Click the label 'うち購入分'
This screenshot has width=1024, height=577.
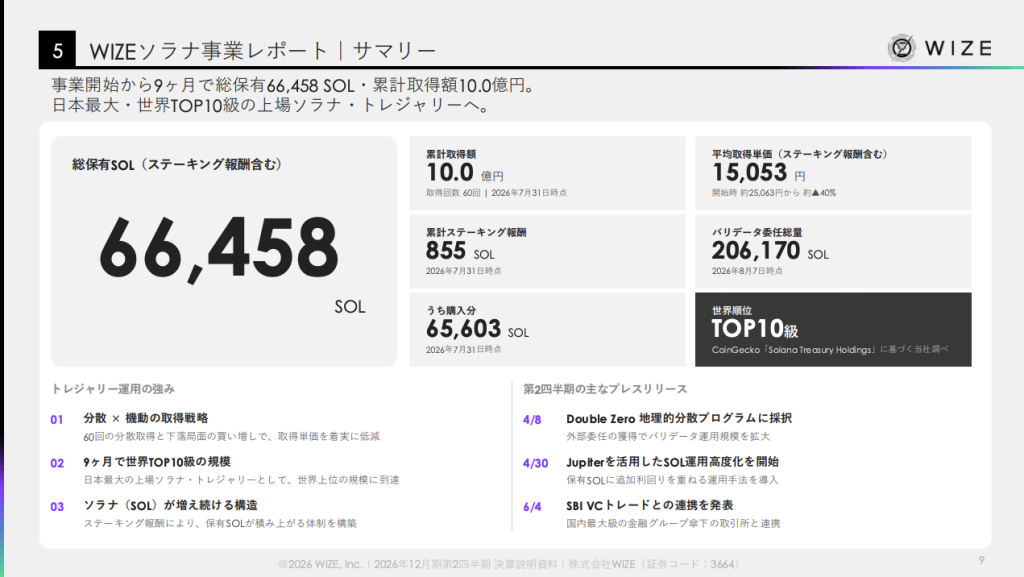(x=451, y=311)
